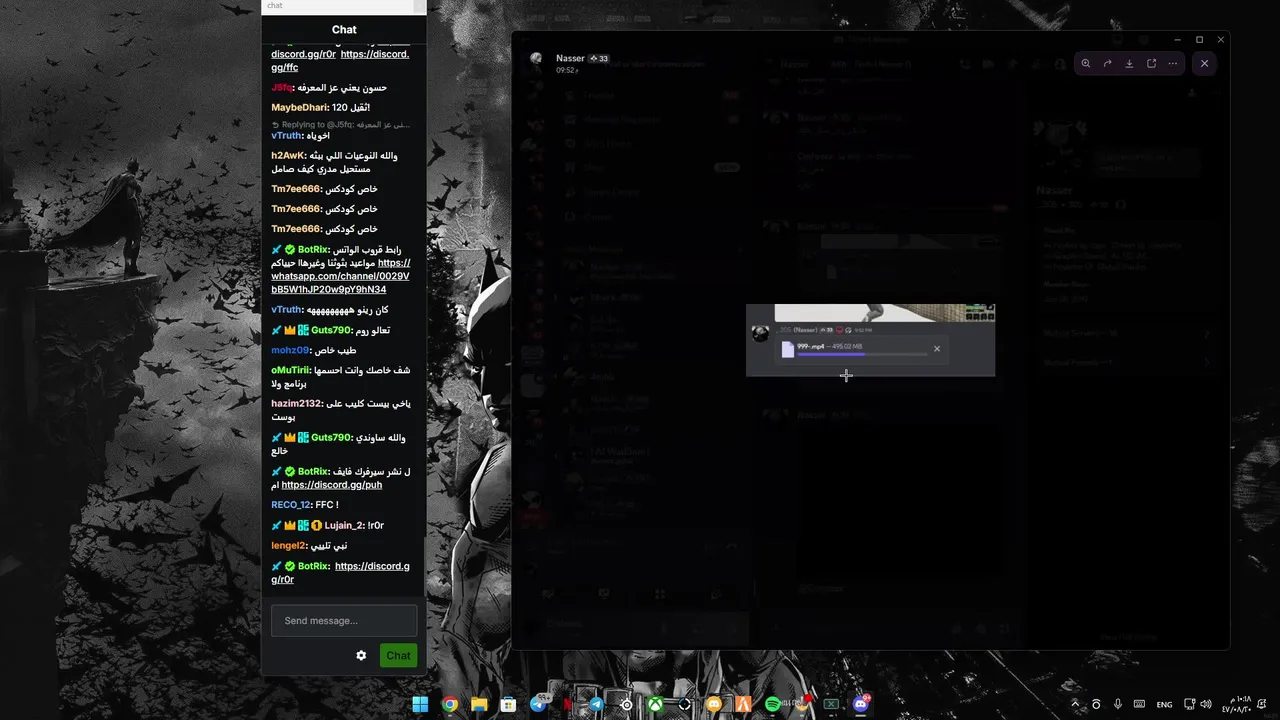Click username hazim2132 in chat
Viewport: 1280px width, 720px height.
[297, 404]
